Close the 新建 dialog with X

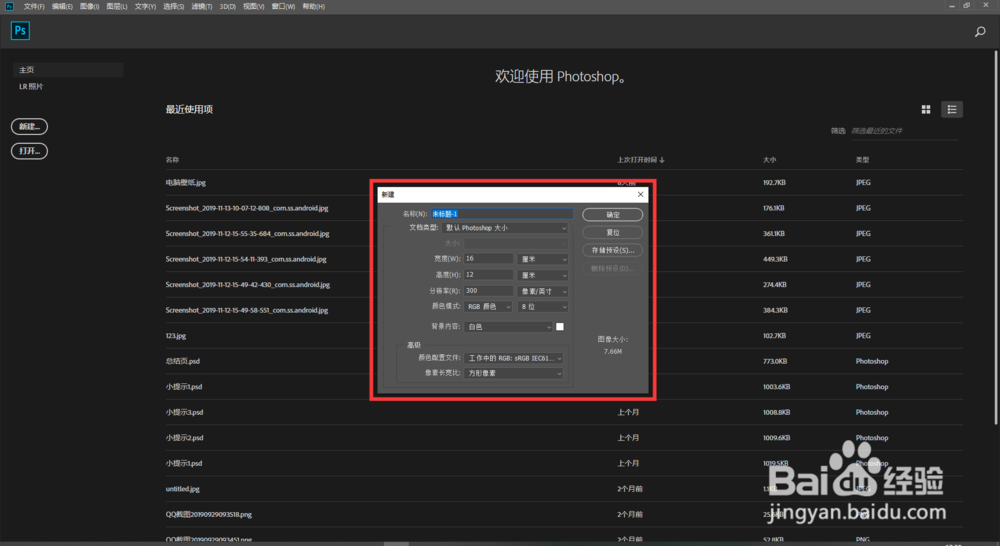click(x=640, y=195)
